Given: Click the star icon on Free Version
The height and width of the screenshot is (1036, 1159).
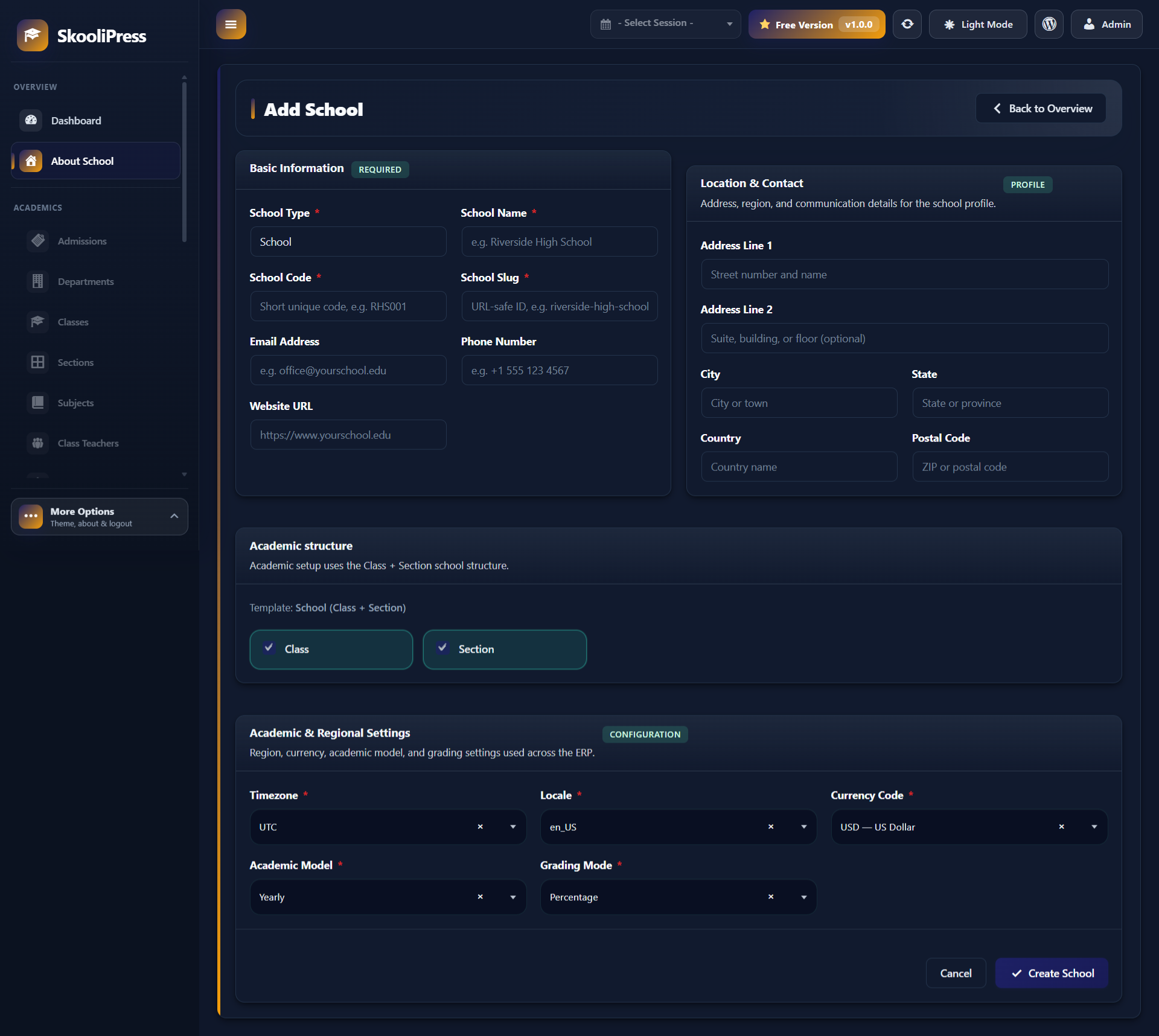Looking at the screenshot, I should [765, 24].
